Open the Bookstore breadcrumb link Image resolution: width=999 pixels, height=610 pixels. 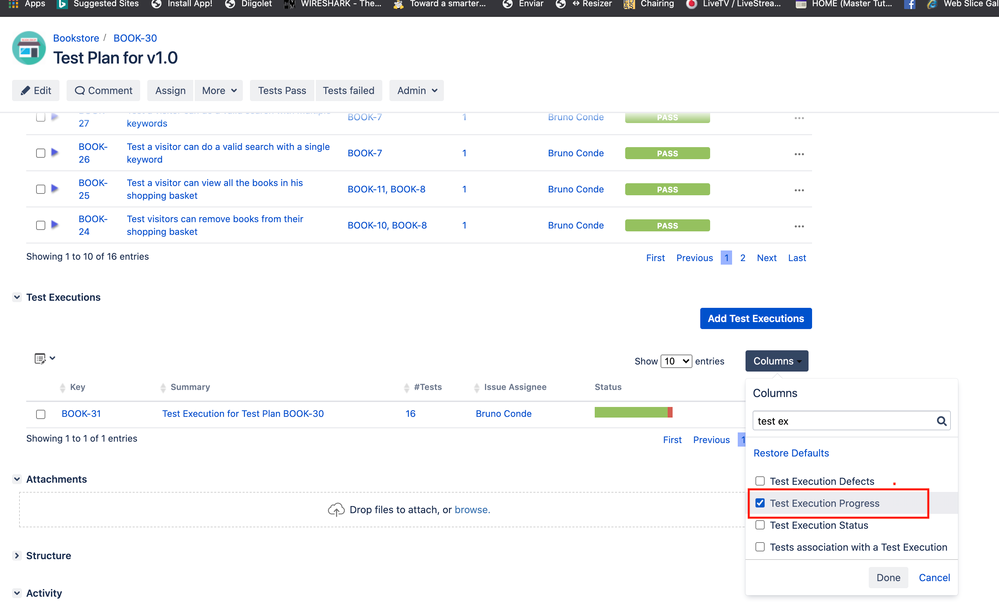point(76,38)
